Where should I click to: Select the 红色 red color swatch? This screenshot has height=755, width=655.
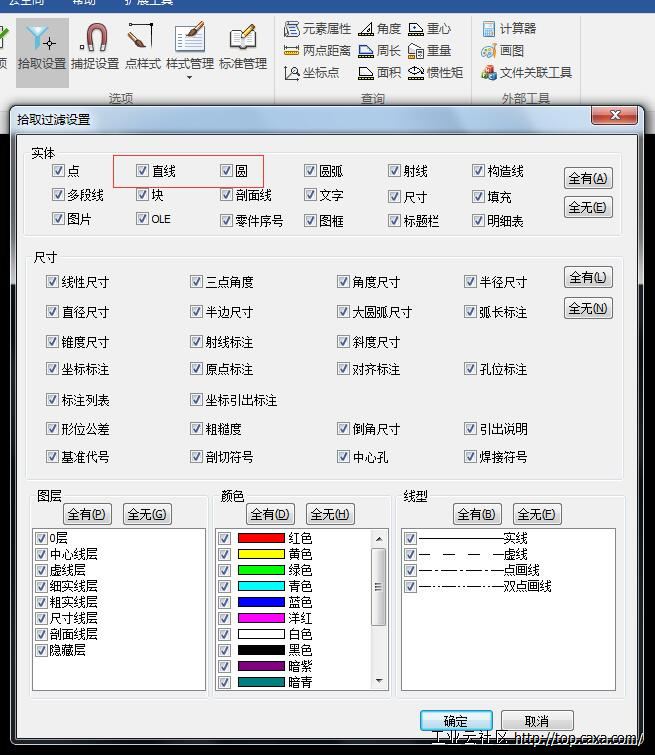point(261,538)
